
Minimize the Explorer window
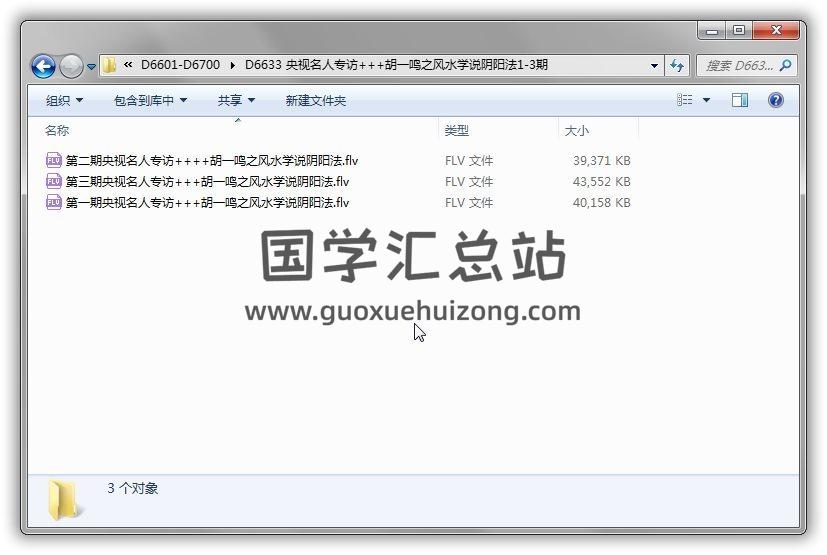[x=711, y=31]
